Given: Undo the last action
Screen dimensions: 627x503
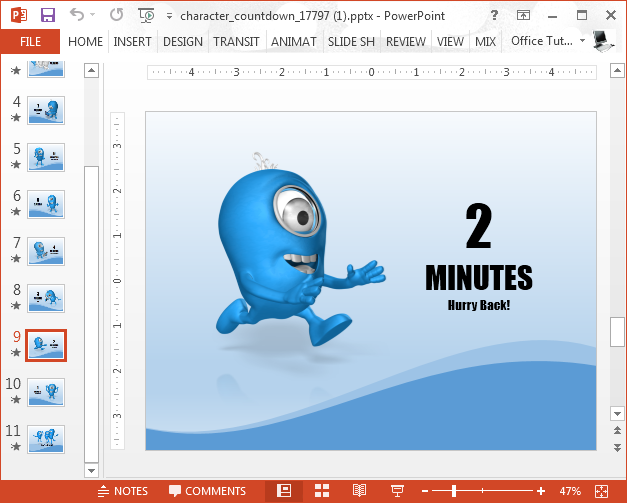Looking at the screenshot, I should (77, 15).
